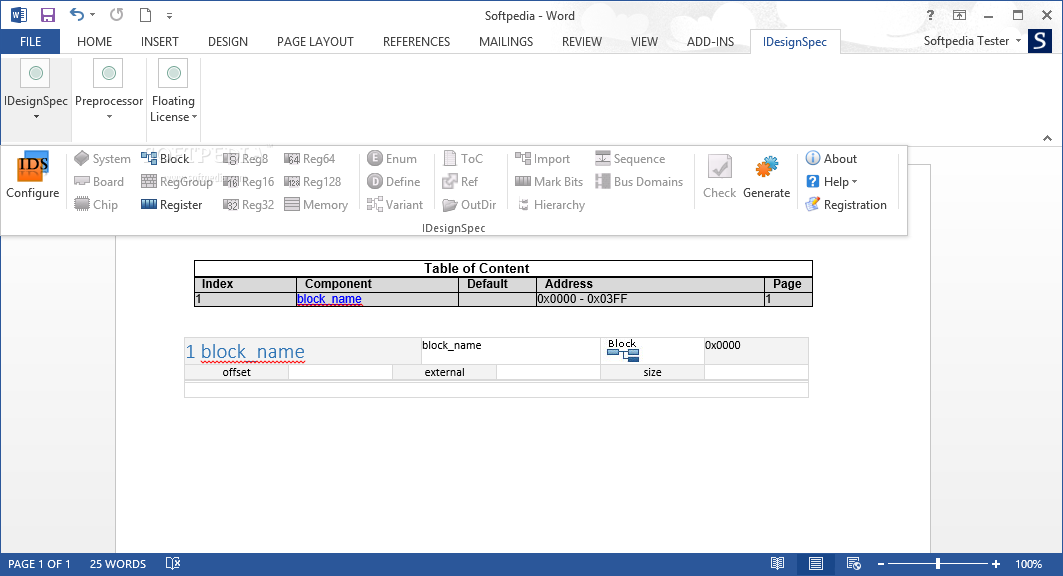Insert a Memory template
This screenshot has width=1063, height=576.
point(316,205)
